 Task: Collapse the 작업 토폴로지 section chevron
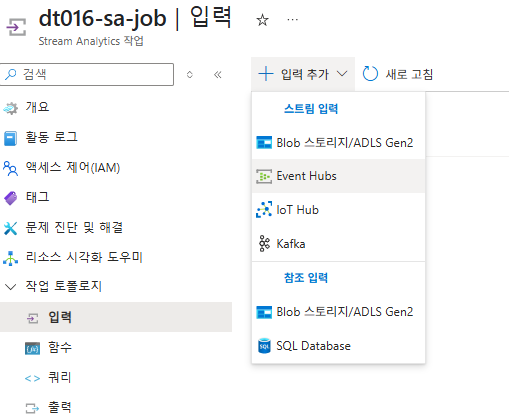click(11, 287)
